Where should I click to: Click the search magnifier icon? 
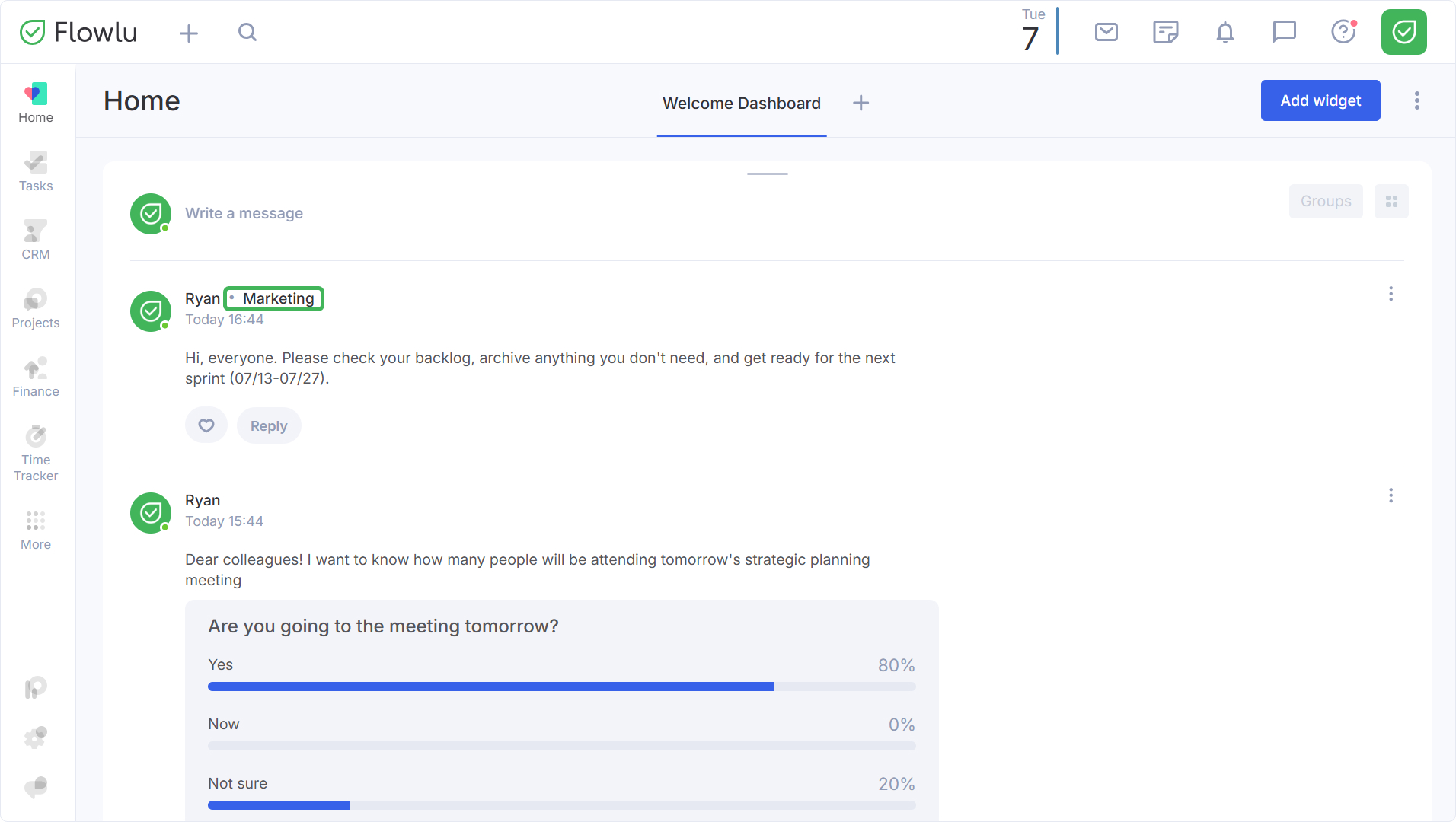[247, 32]
